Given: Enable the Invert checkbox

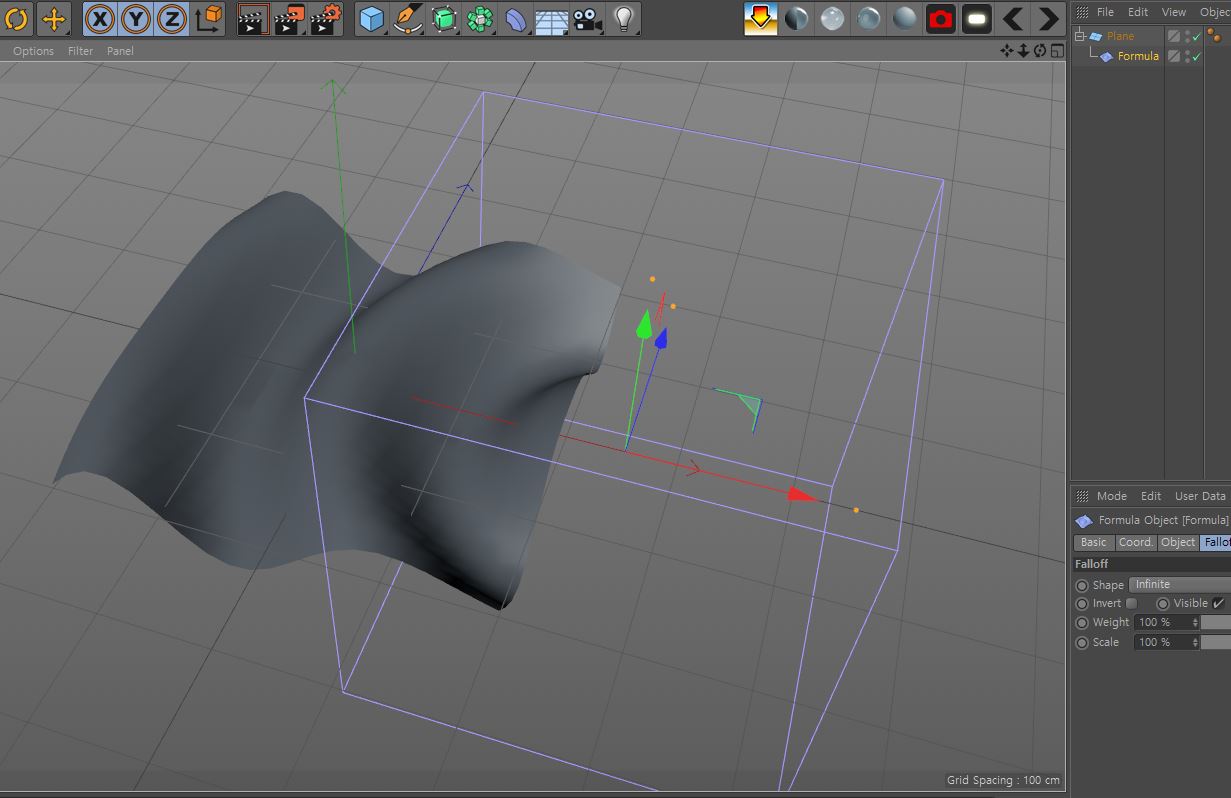Looking at the screenshot, I should point(1131,603).
